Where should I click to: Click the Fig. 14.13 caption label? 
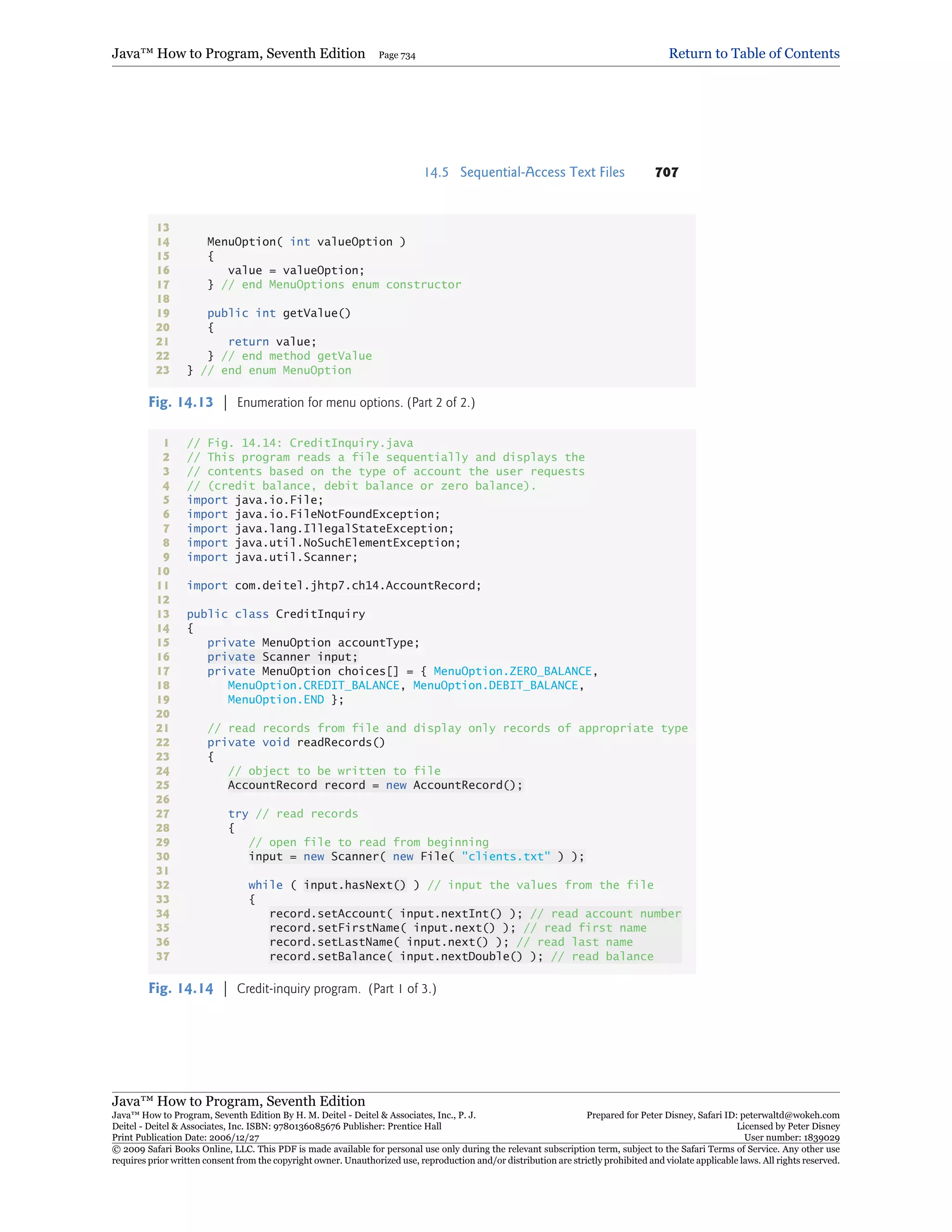point(180,402)
